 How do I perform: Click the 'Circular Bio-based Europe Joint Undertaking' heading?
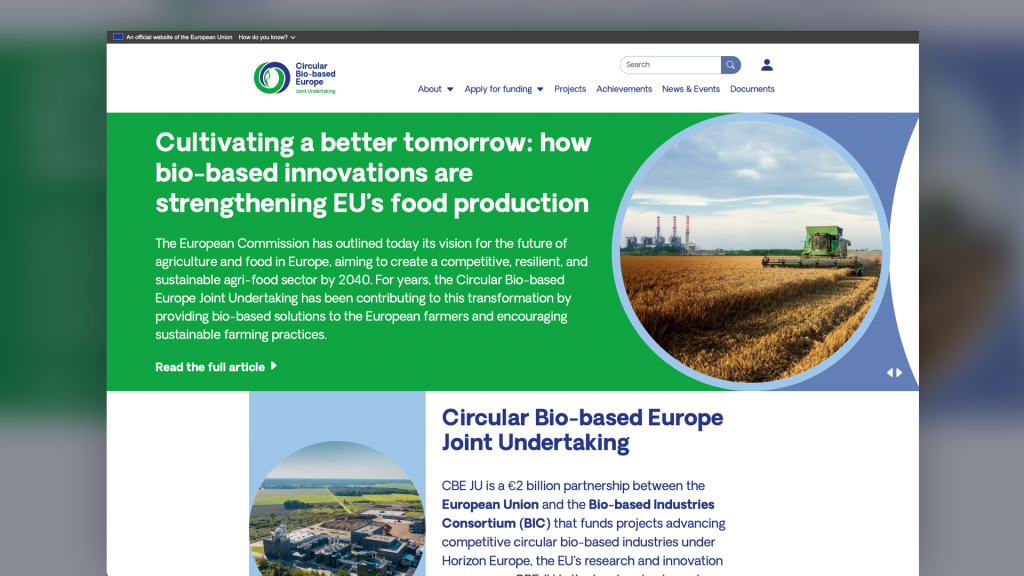point(582,430)
